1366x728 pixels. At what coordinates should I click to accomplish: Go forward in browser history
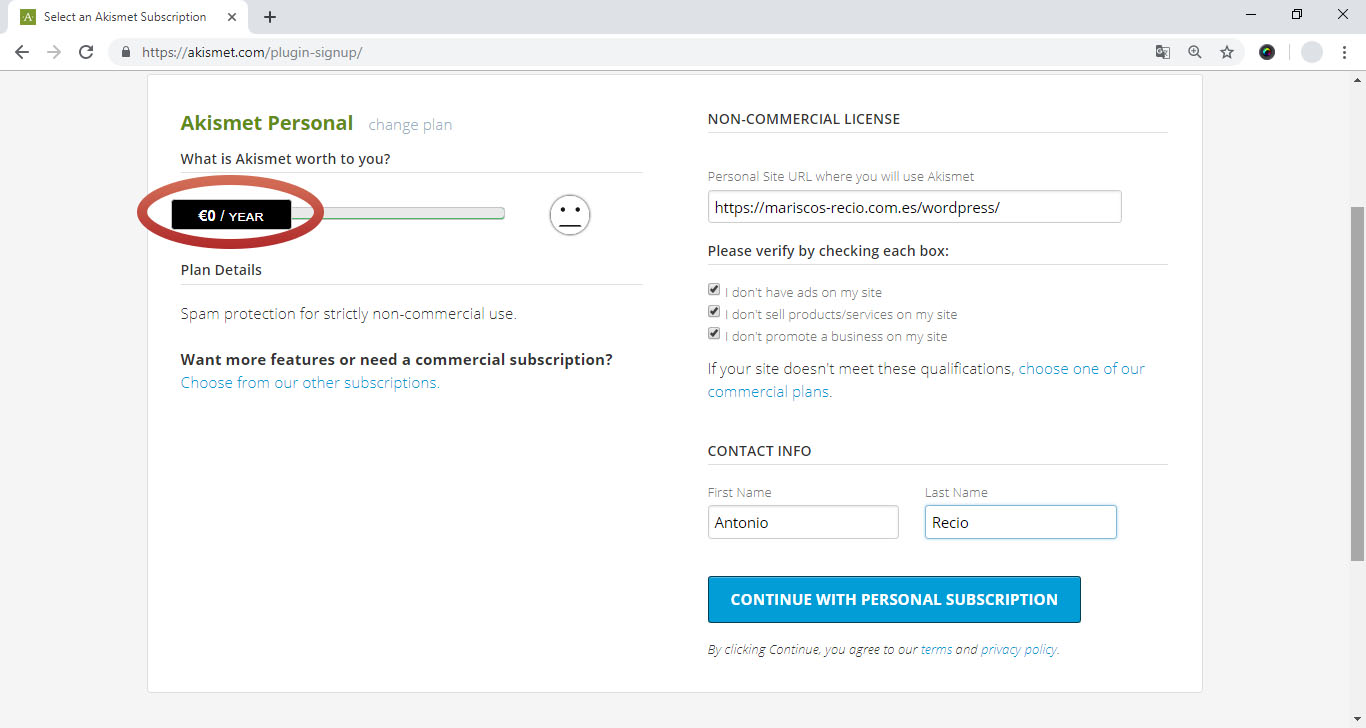tap(54, 52)
